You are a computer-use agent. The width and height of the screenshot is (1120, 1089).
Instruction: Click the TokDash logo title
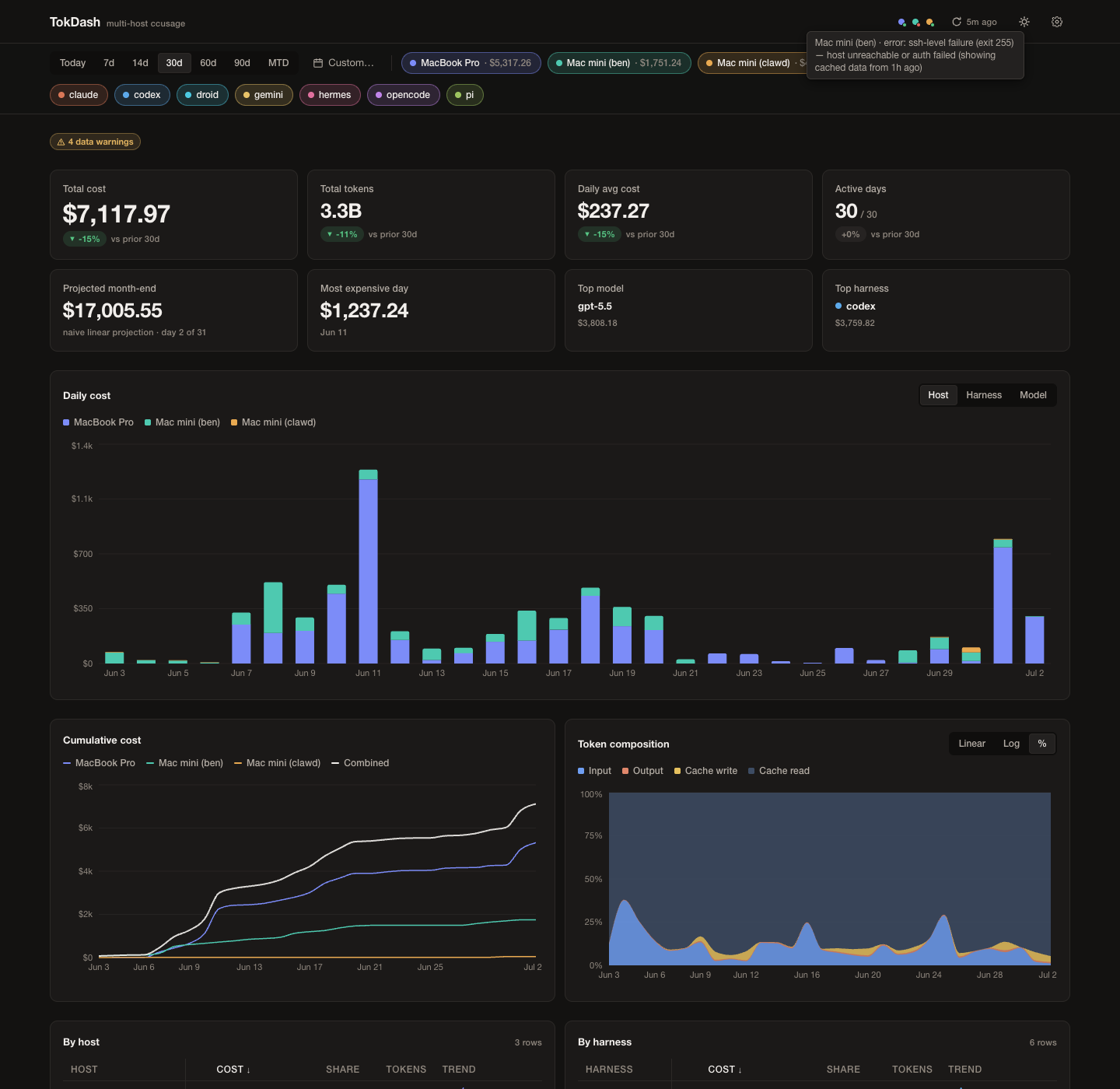coord(75,22)
